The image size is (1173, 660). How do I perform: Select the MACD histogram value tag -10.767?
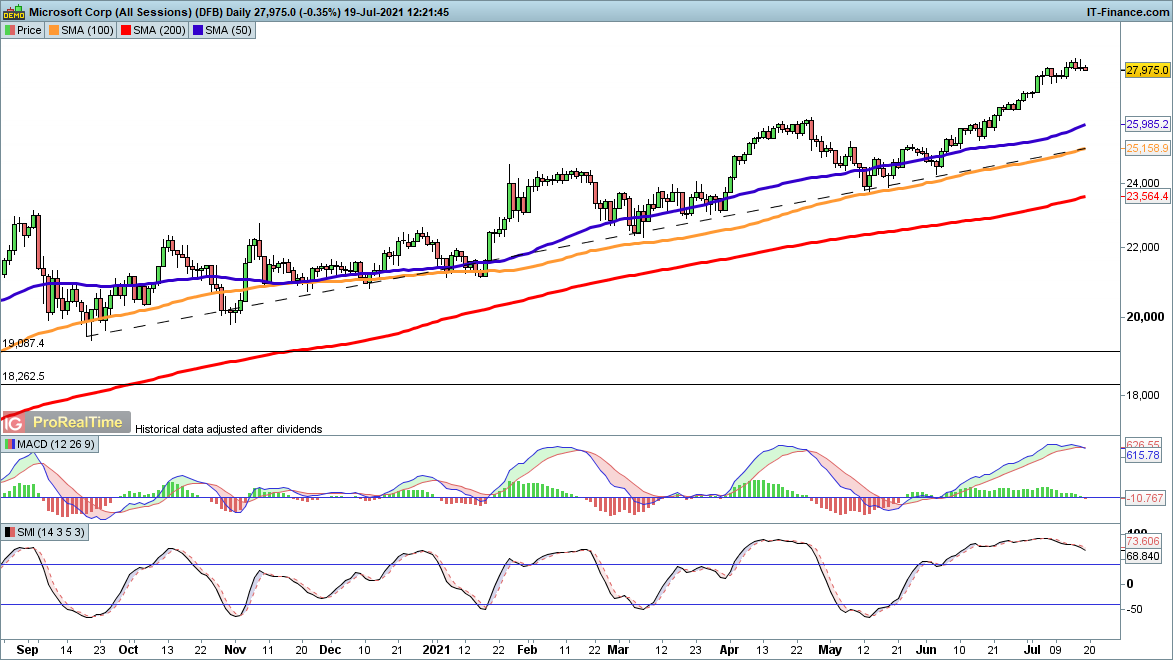1145,498
